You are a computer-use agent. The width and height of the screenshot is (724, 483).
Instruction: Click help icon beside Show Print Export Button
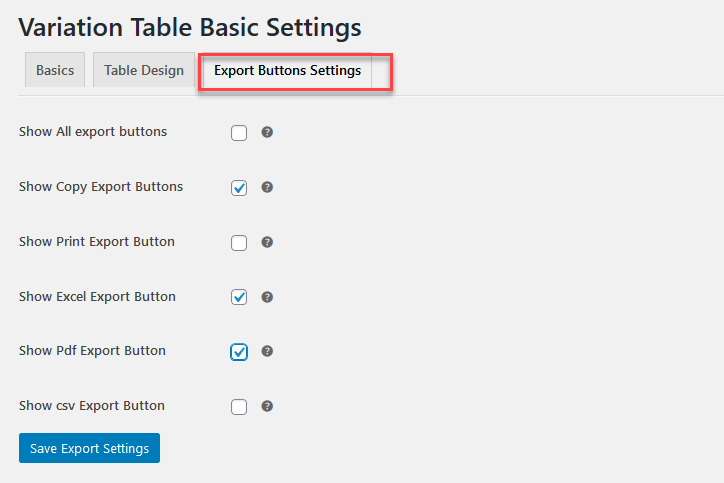pos(267,242)
